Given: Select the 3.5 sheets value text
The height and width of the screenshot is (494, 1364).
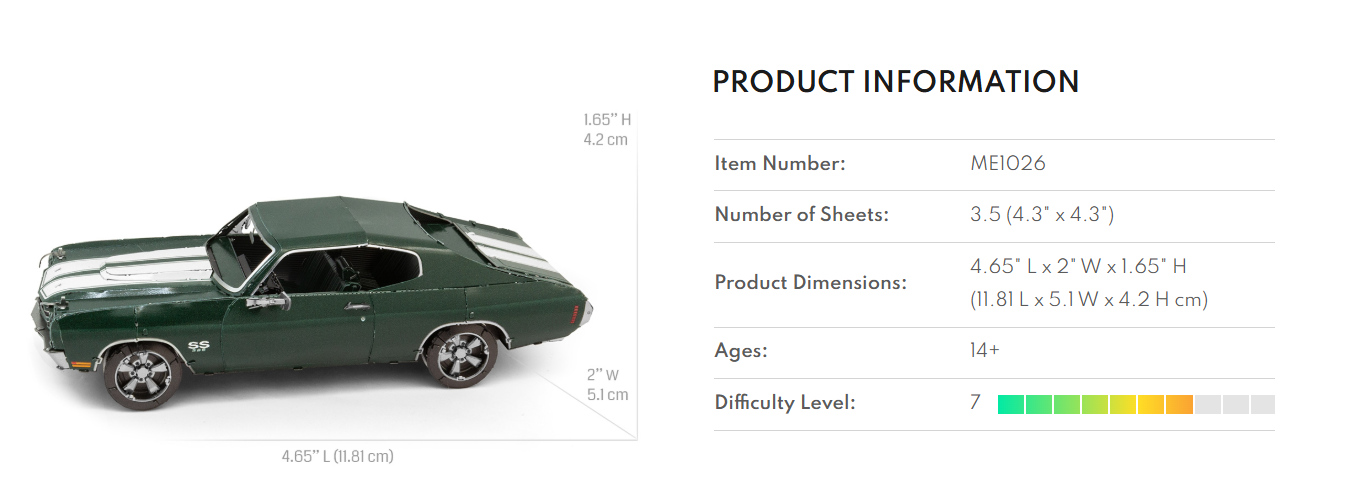Looking at the screenshot, I should coord(1041,215).
